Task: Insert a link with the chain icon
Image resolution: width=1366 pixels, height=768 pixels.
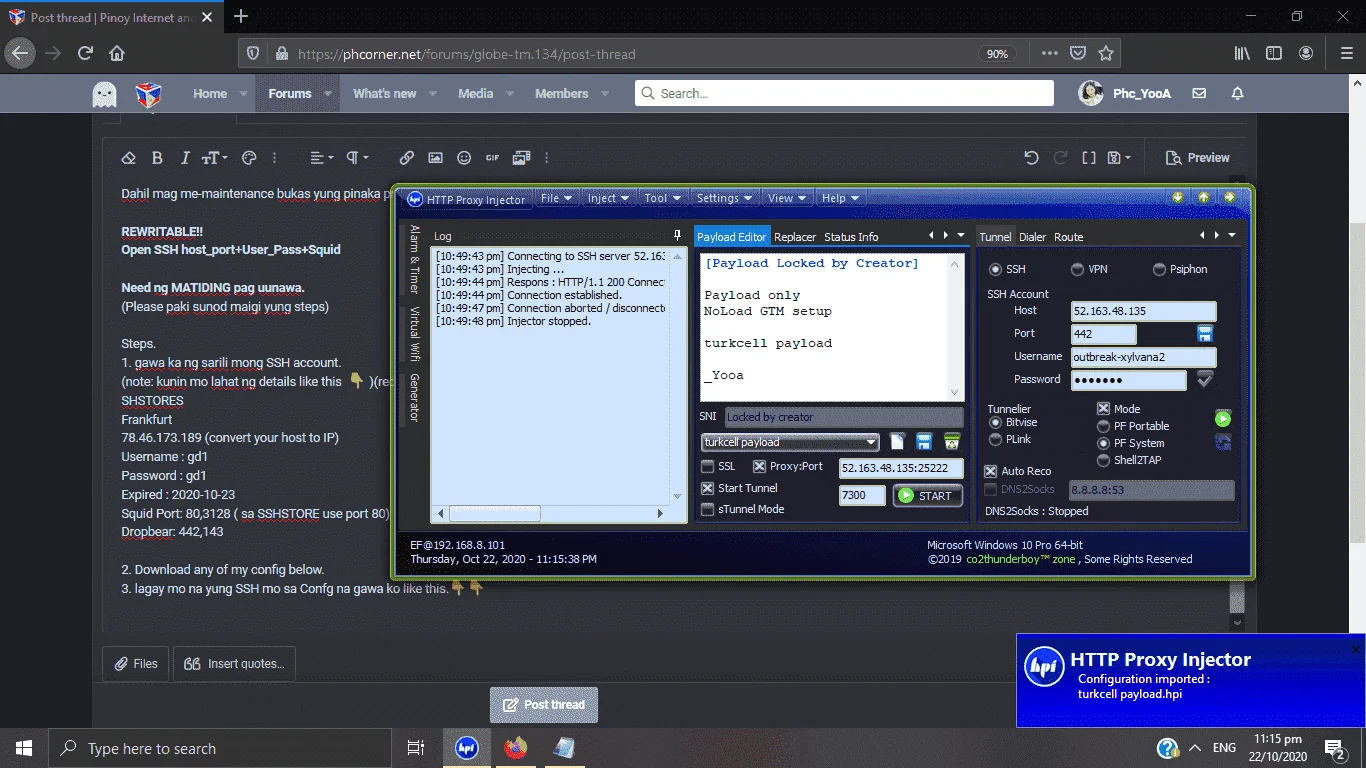Action: pos(407,158)
